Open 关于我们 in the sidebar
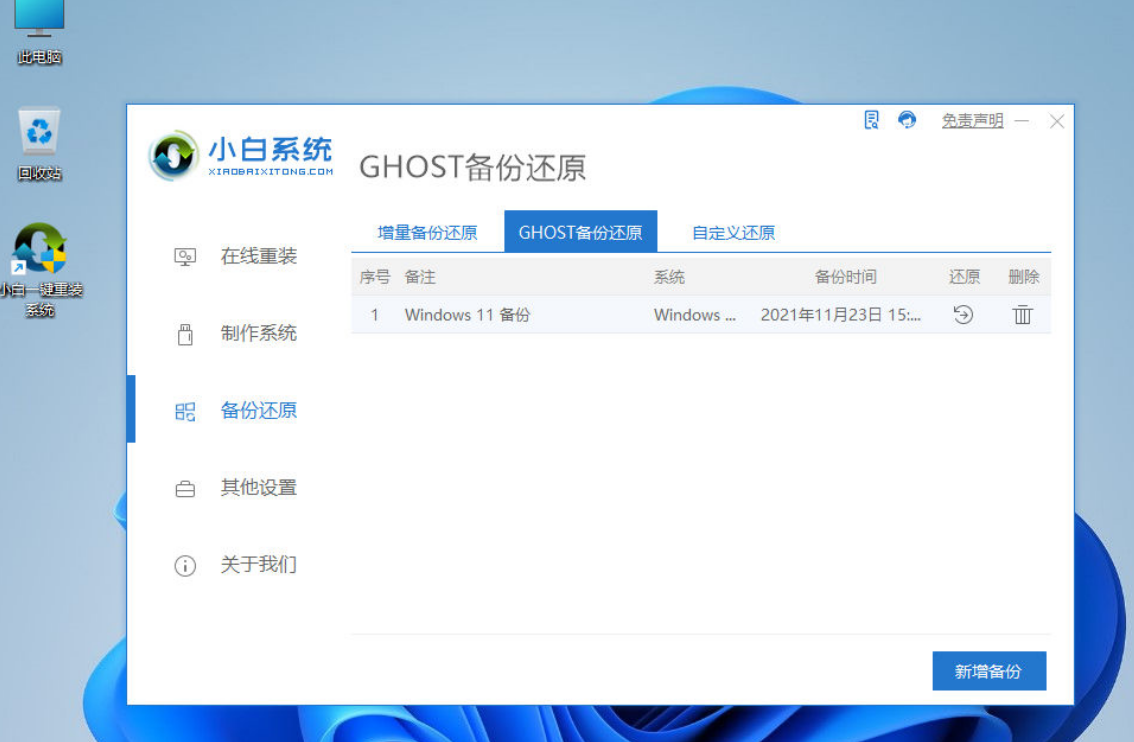Screen dimensions: 1134x742 tap(259, 564)
